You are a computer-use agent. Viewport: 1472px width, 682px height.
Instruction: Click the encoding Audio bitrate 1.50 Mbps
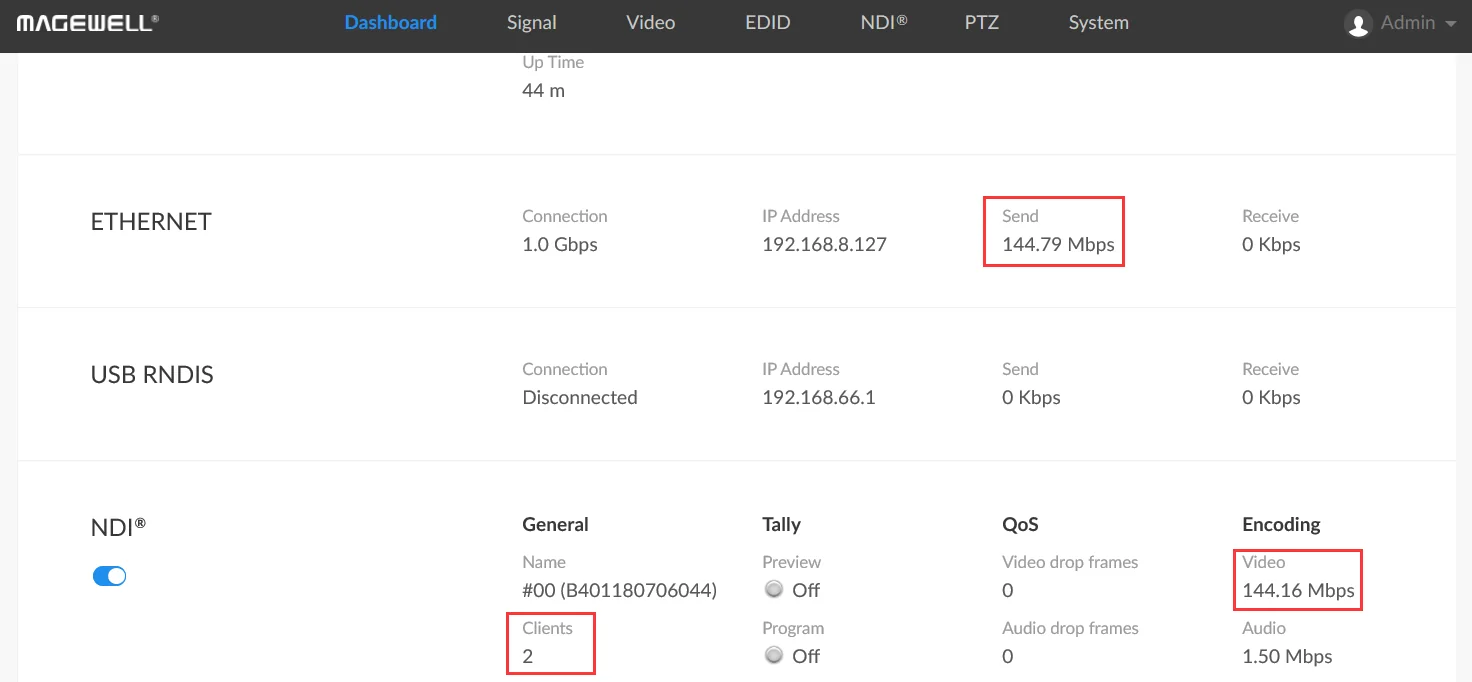tap(1287, 657)
